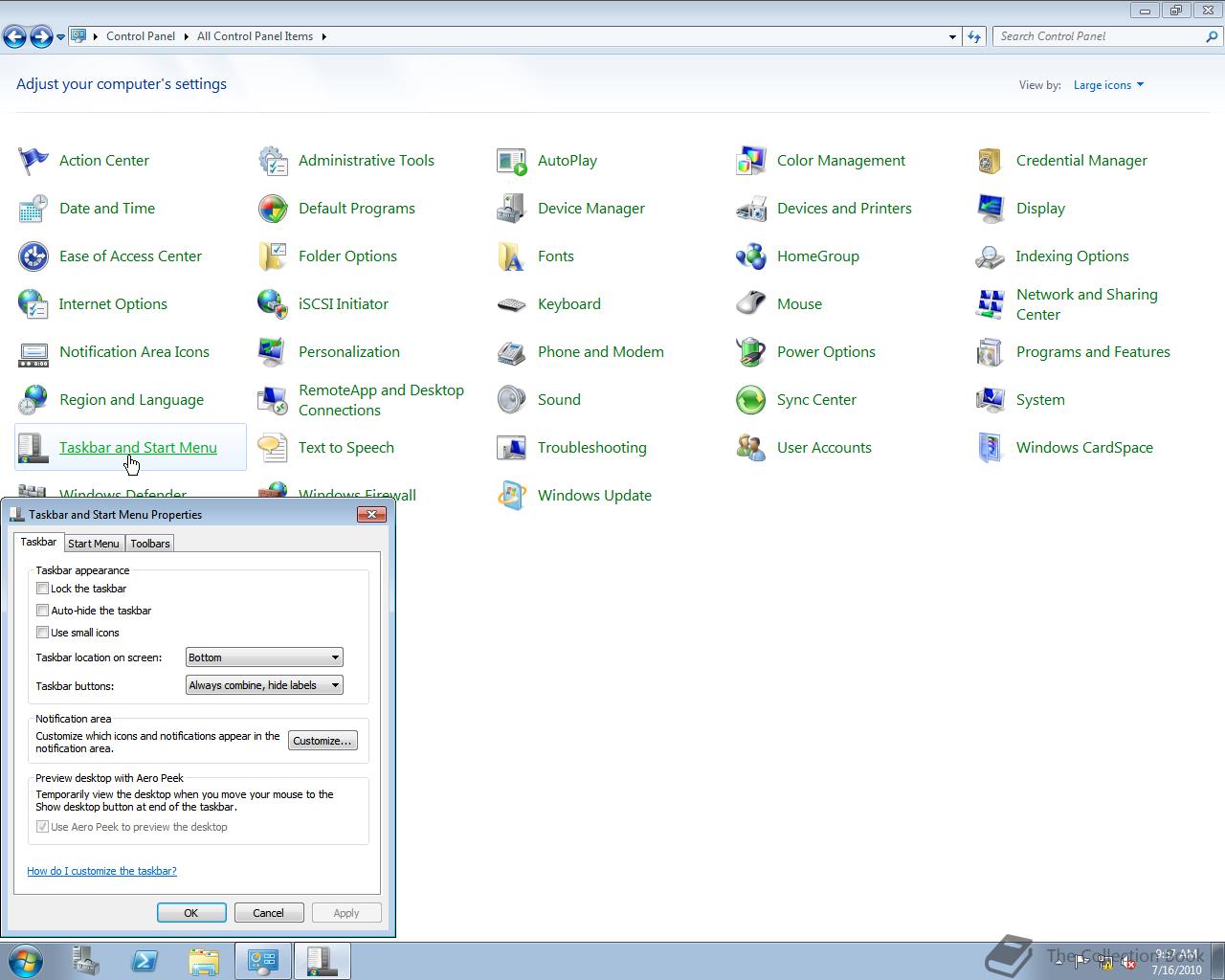This screenshot has height=980, width=1225.
Task: Toggle Use Aero Peek to preview the desktop
Action: (x=42, y=827)
